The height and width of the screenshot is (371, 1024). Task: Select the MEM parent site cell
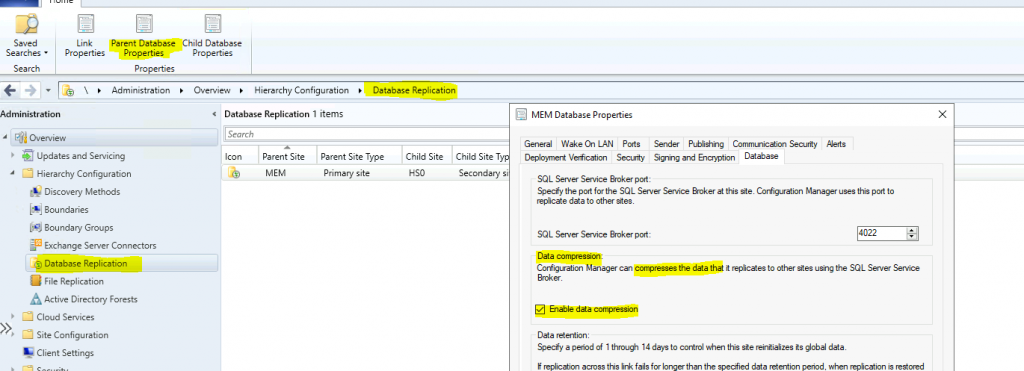276,174
